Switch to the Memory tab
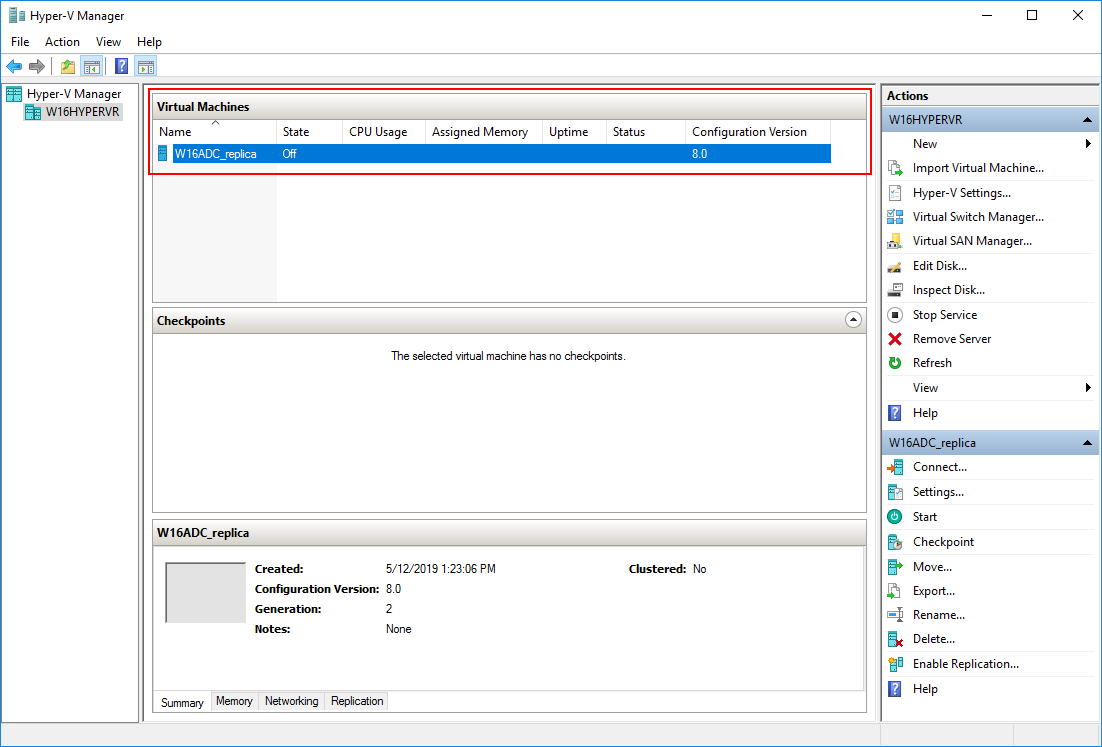 click(234, 701)
